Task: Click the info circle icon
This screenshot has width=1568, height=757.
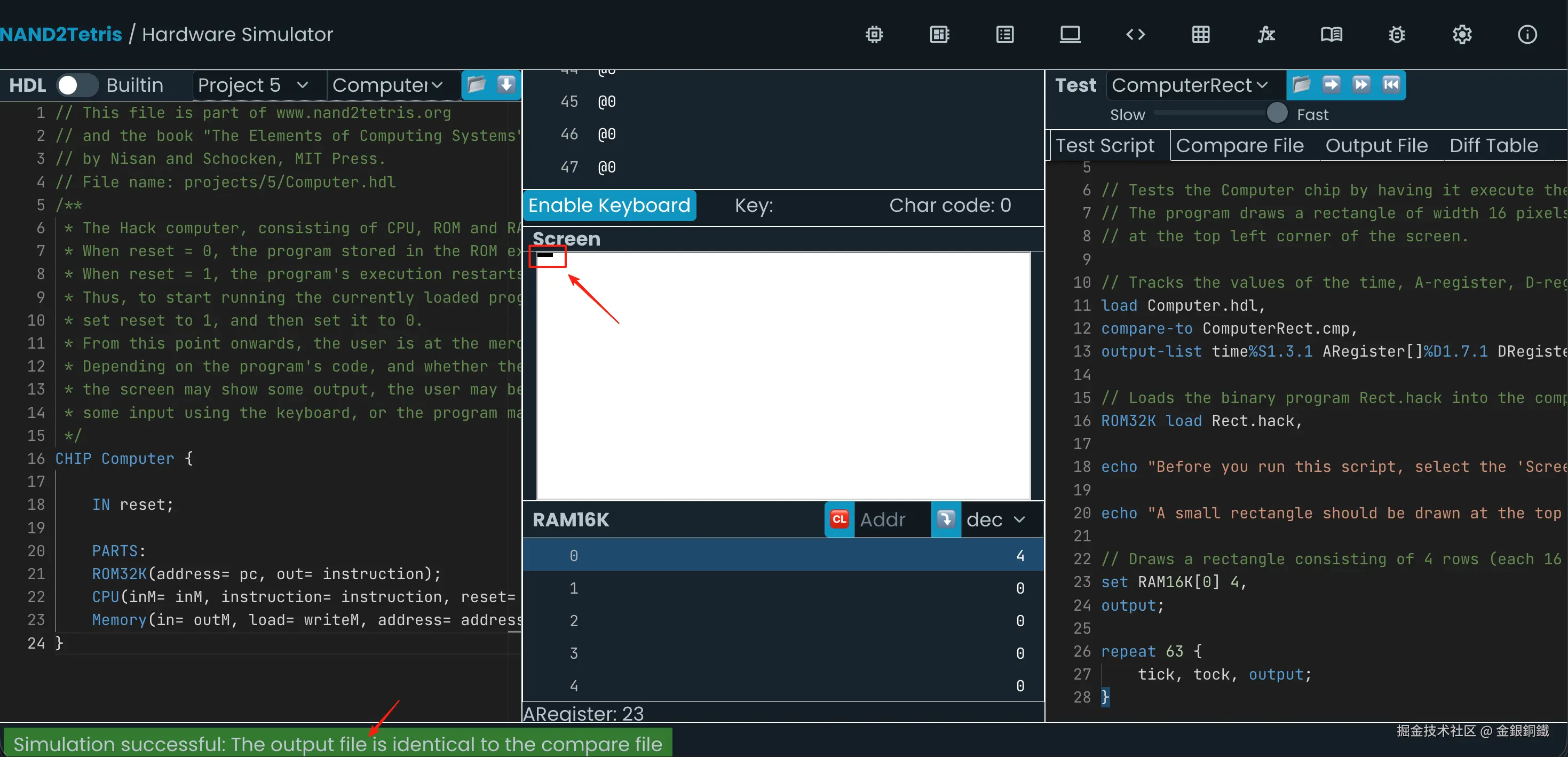Action: pos(1526,35)
